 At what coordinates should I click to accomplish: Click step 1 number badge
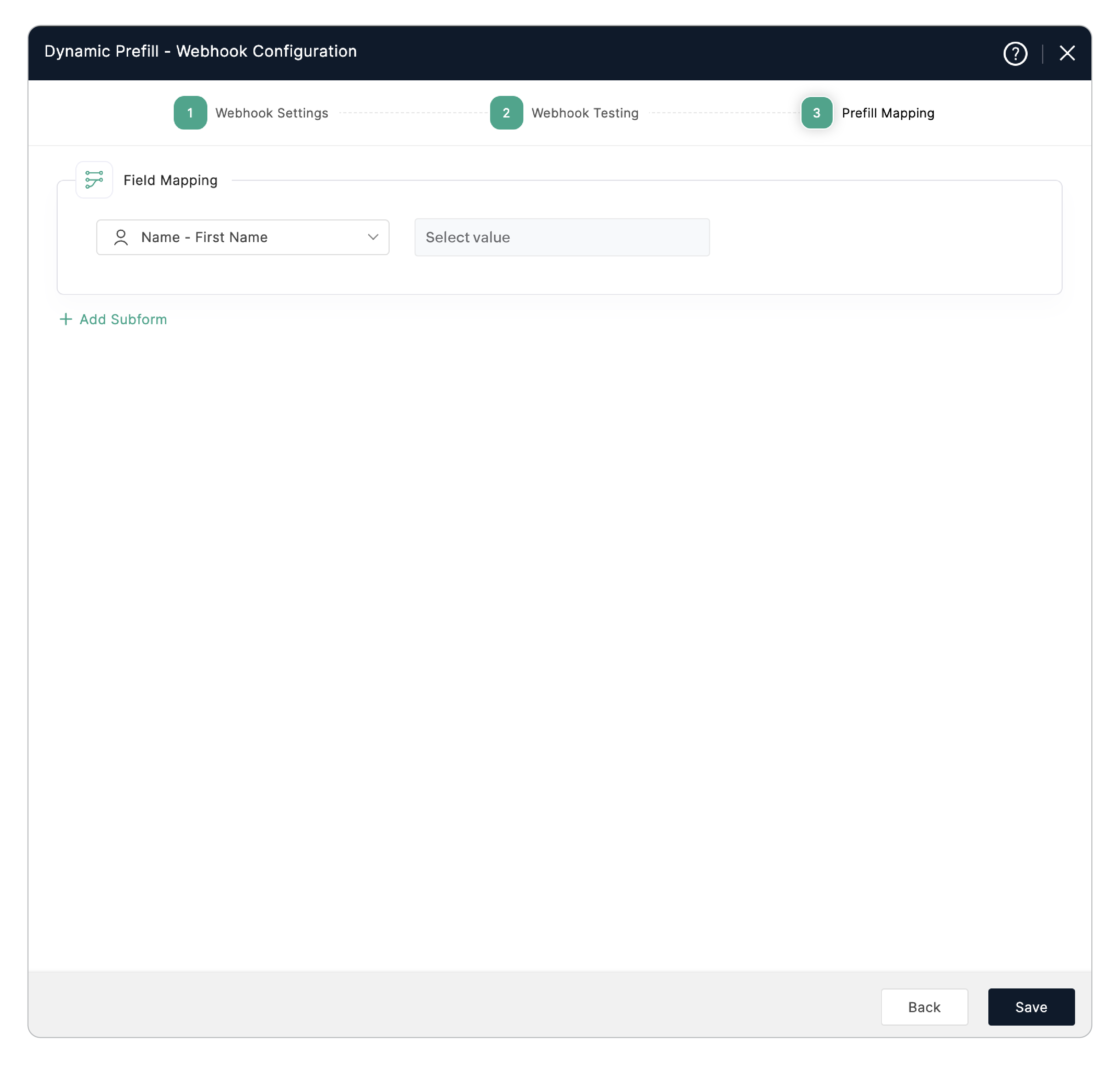coord(190,113)
